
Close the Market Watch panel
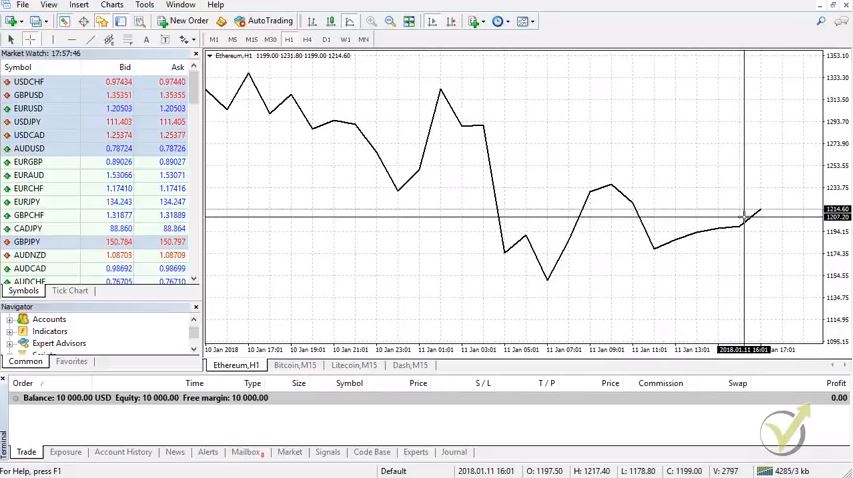click(x=196, y=53)
